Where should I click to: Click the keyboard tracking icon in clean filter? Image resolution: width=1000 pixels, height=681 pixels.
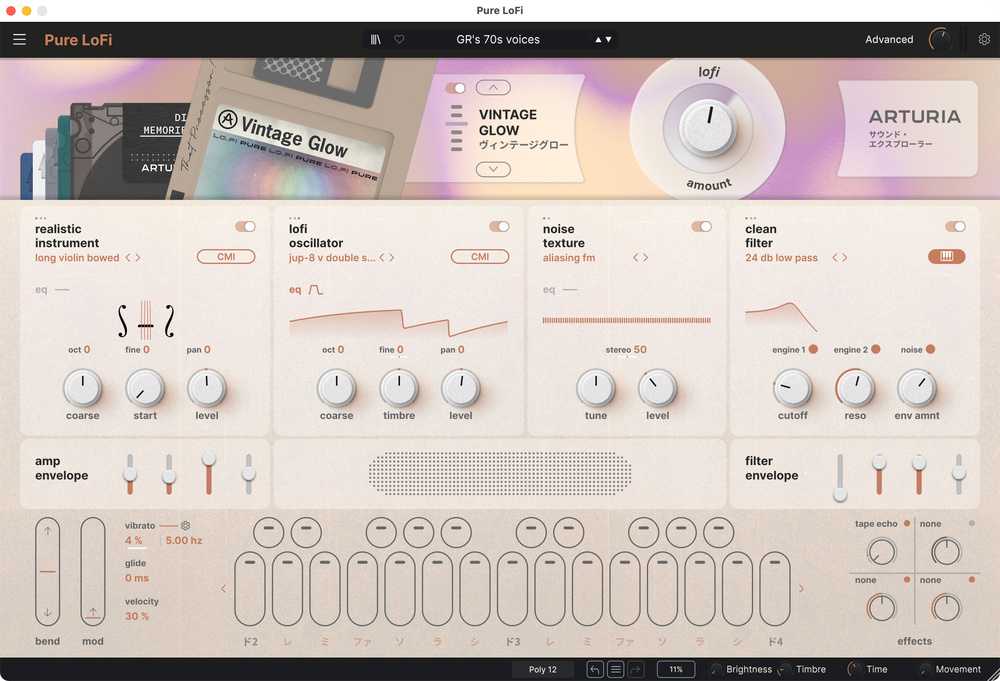[x=946, y=256]
